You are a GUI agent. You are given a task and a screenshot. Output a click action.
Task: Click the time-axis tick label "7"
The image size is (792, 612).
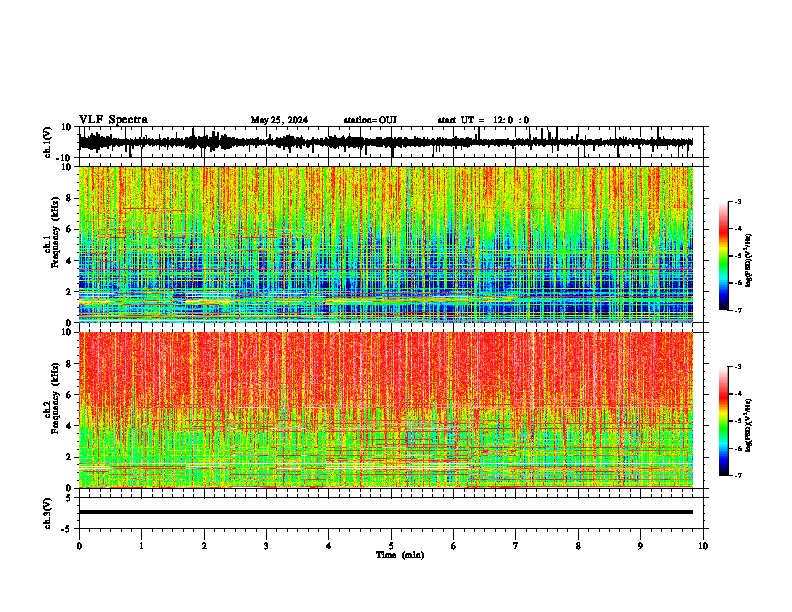(x=516, y=546)
